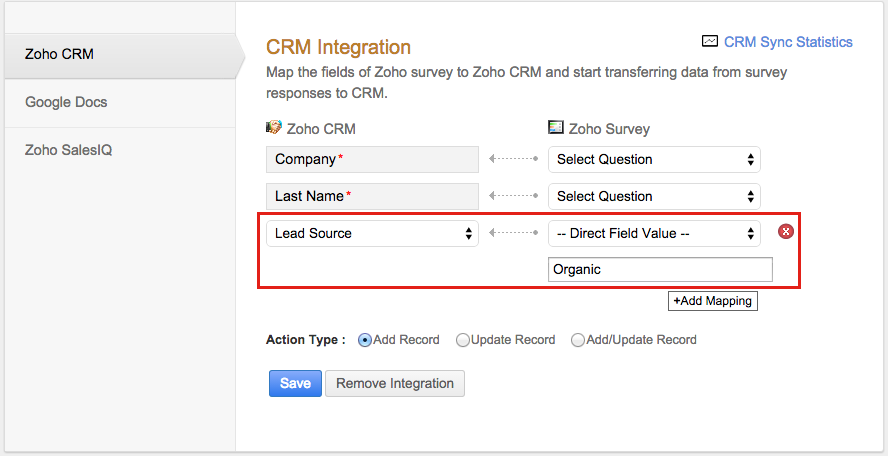Click the arrow connector beside Lead Source
The image size is (888, 456).
(513, 233)
